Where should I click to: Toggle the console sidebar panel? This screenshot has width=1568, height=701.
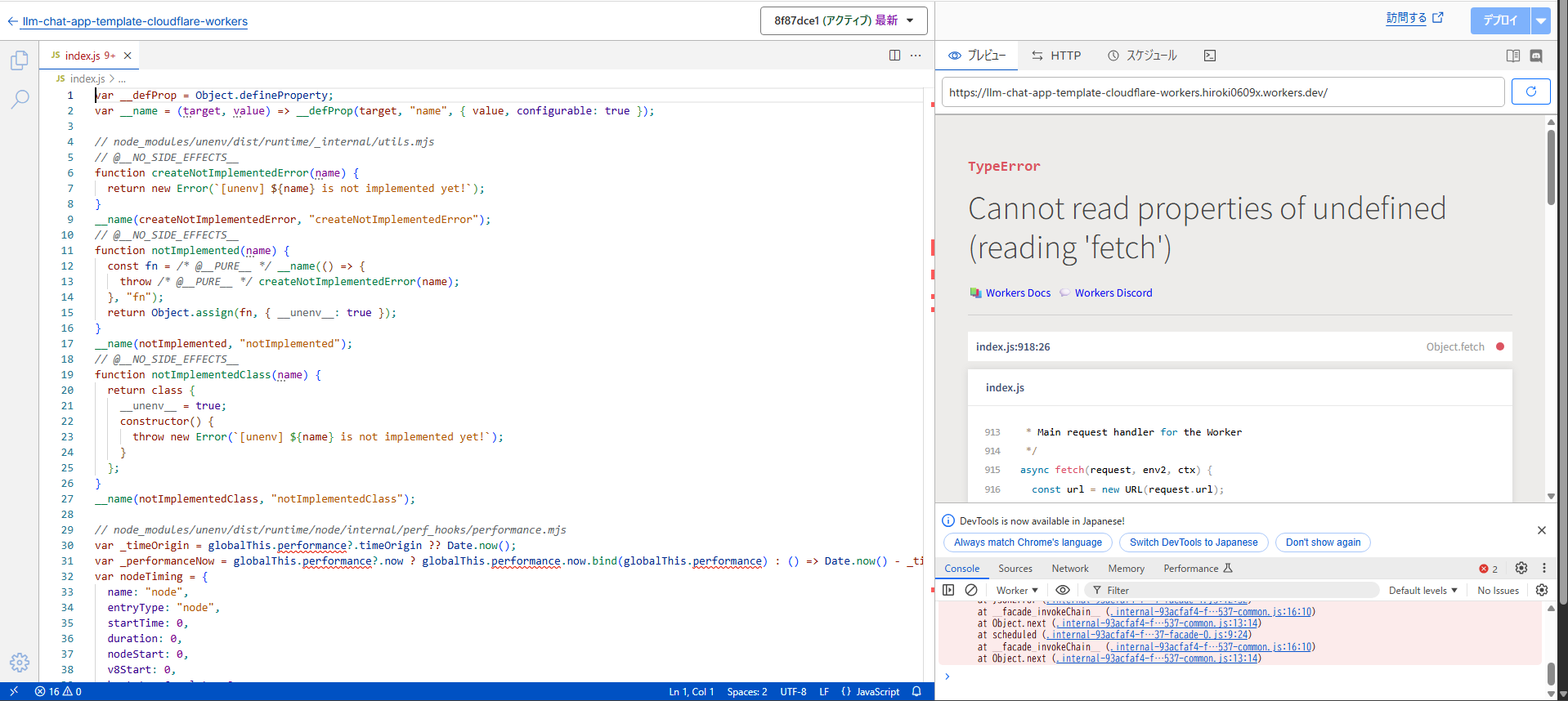948,590
